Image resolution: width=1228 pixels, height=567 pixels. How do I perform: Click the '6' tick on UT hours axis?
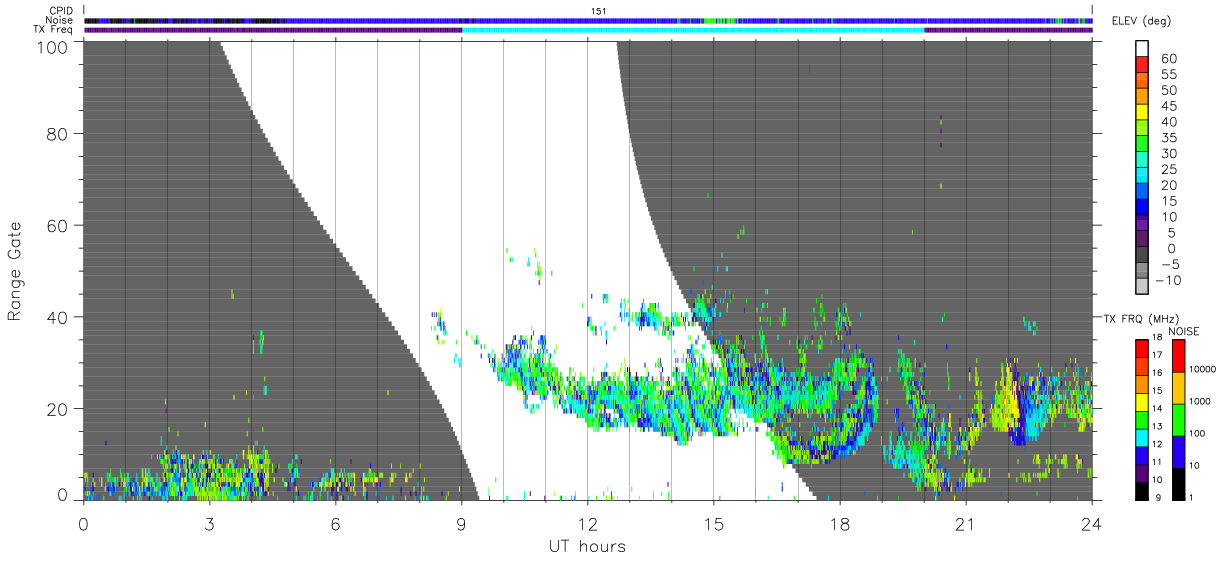pos(335,525)
